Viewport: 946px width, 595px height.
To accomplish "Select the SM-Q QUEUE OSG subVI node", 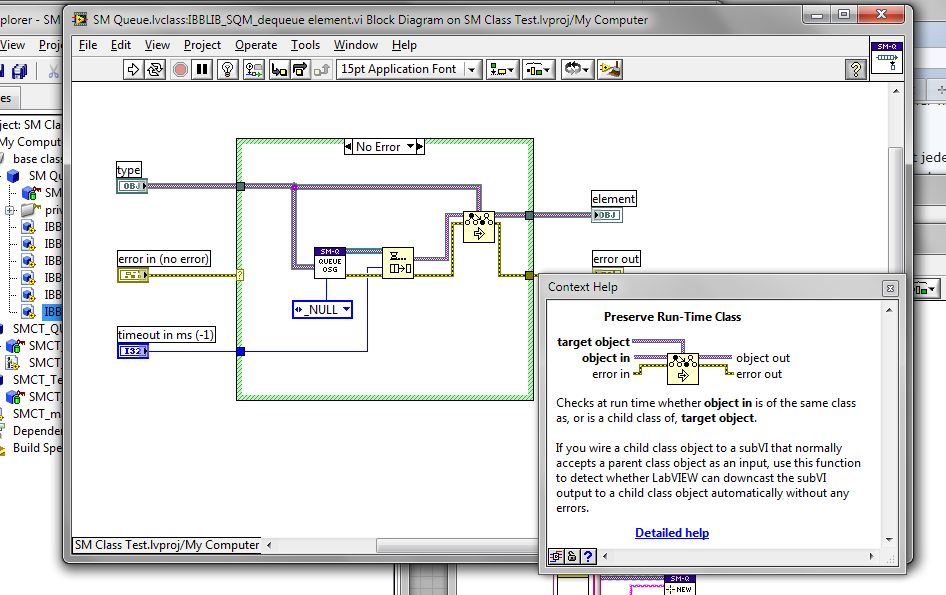I will click(x=330, y=263).
